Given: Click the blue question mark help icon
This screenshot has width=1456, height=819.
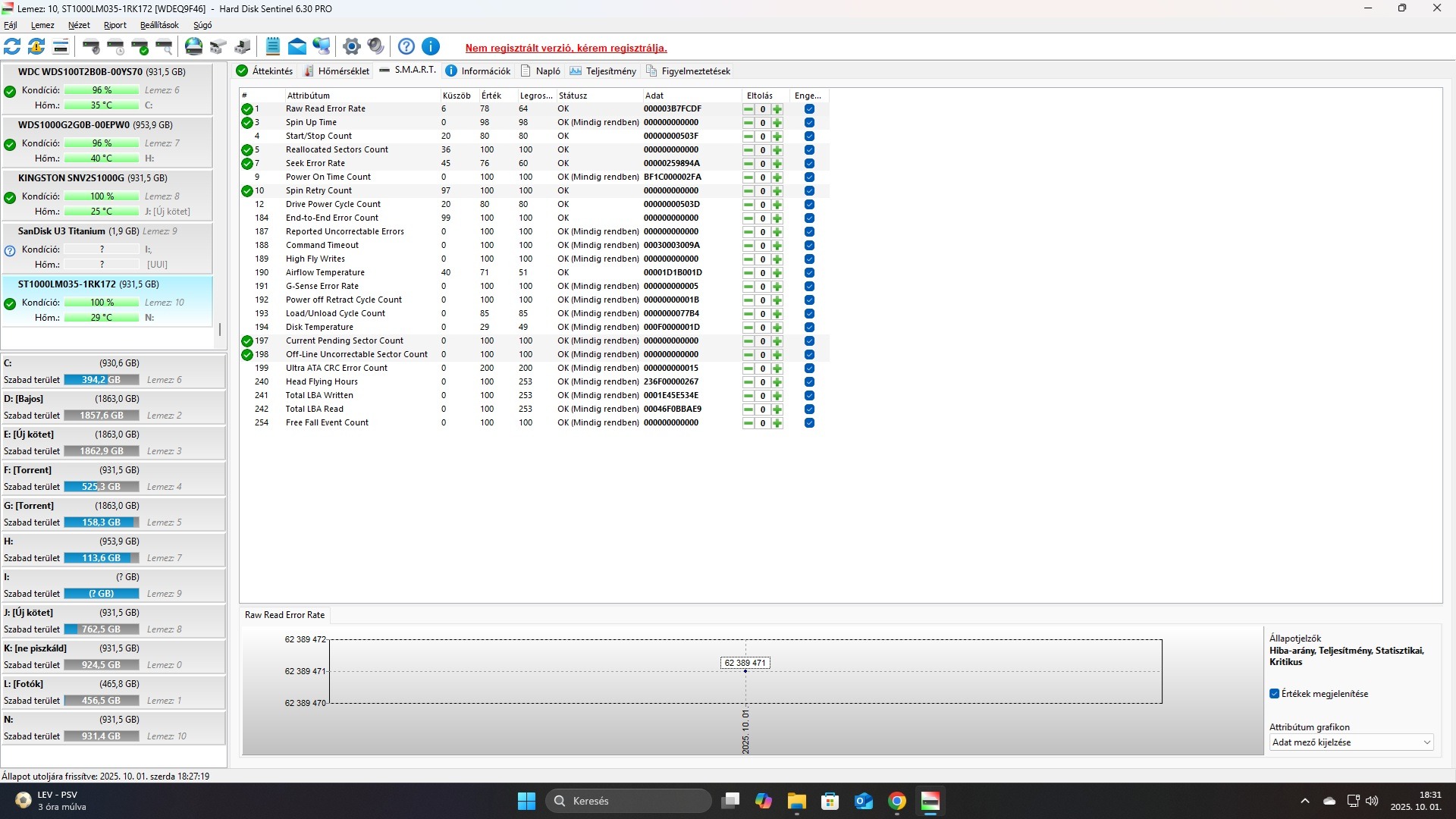Looking at the screenshot, I should [x=406, y=47].
